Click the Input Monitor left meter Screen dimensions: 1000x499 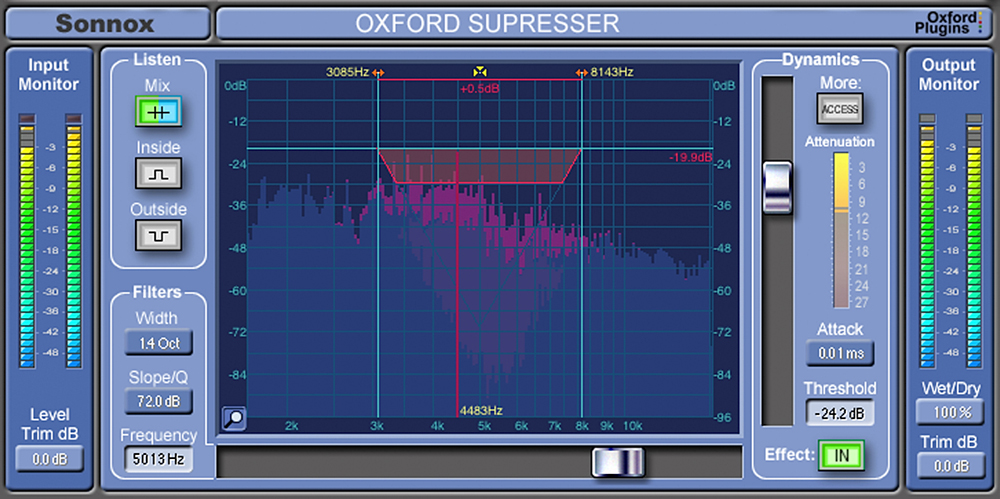click(x=27, y=241)
